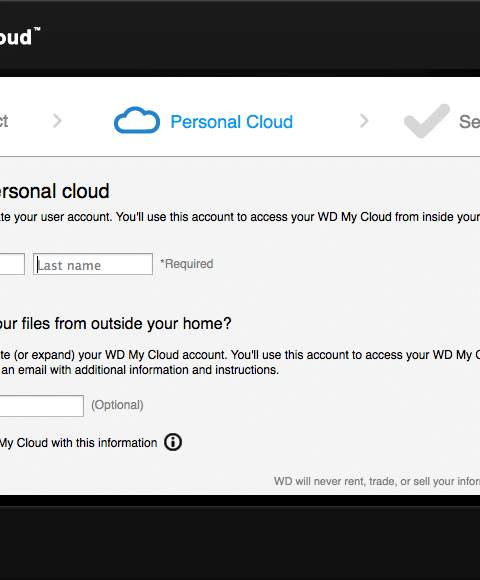Click the chevron arrow before Personal Cloud
480x580 pixels.
click(x=57, y=121)
